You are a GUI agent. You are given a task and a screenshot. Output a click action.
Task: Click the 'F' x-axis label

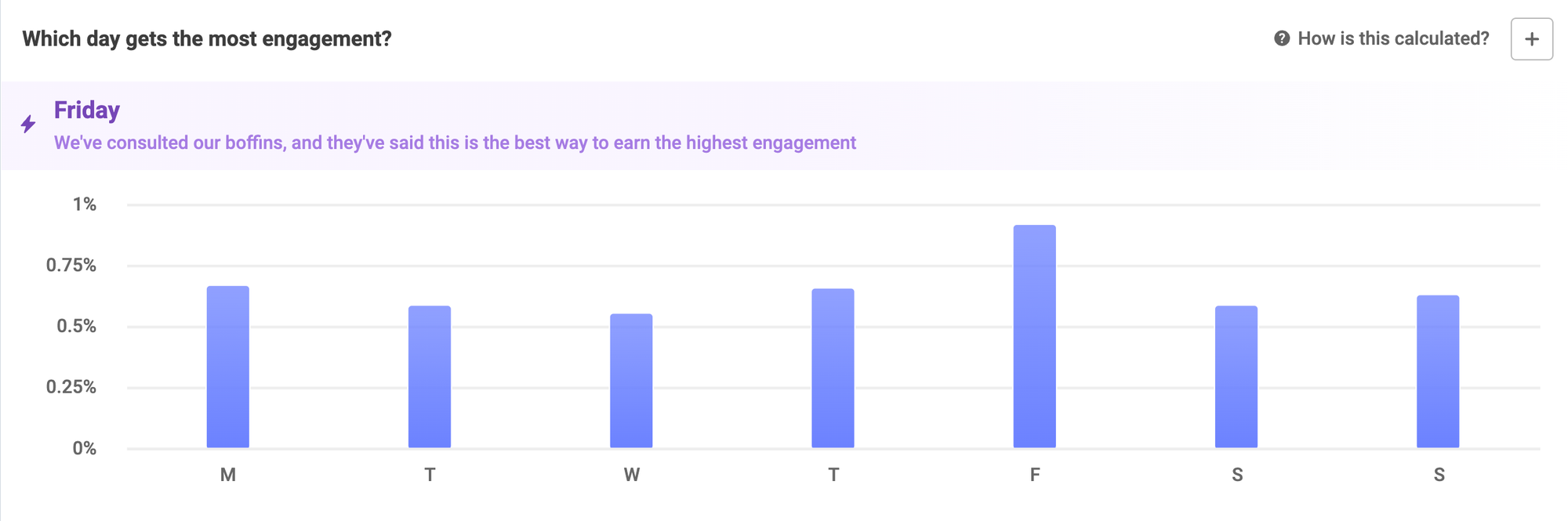[x=1035, y=475]
